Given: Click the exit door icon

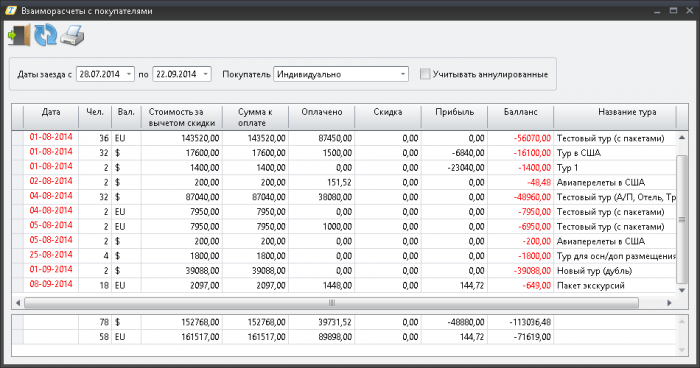Looking at the screenshot, I should tap(19, 35).
